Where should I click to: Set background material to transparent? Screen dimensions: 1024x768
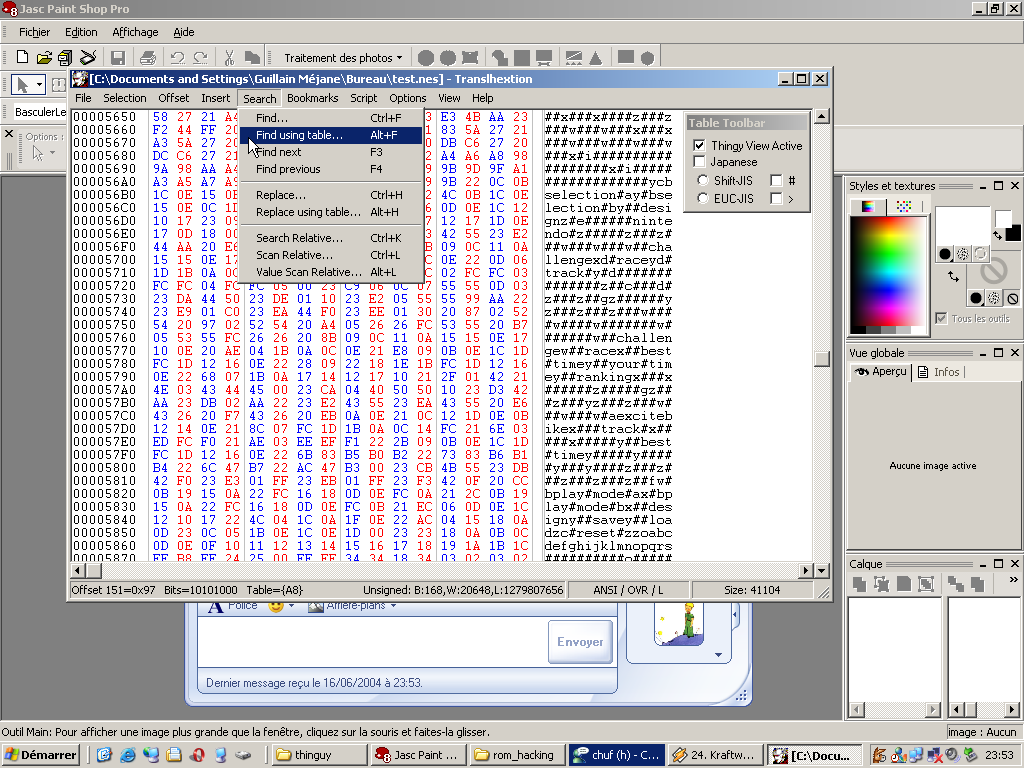click(x=1013, y=298)
